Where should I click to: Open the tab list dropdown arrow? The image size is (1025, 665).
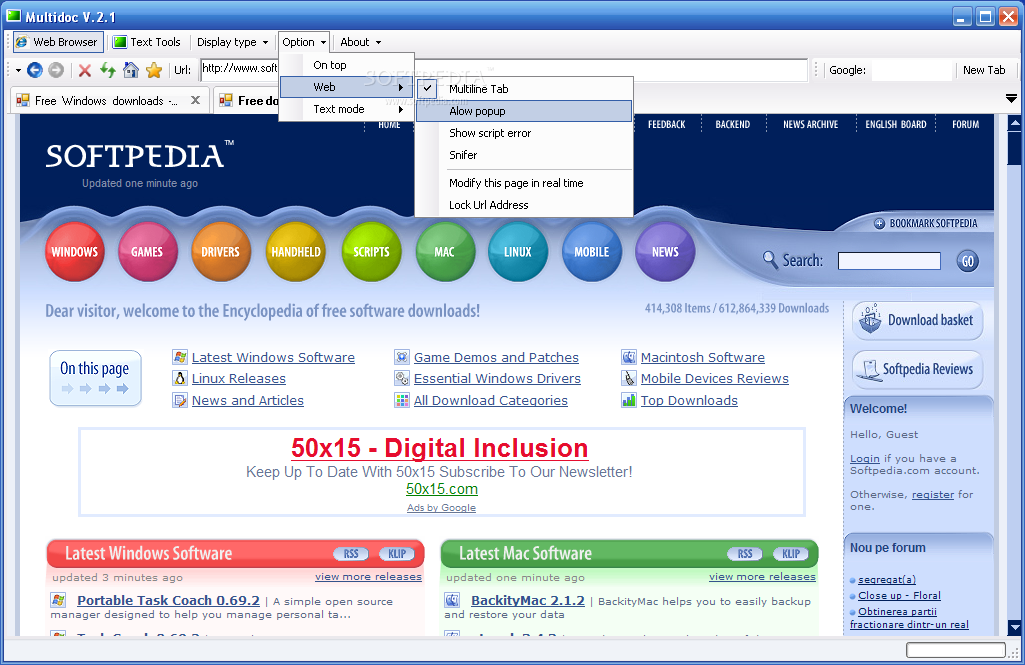(x=1011, y=99)
